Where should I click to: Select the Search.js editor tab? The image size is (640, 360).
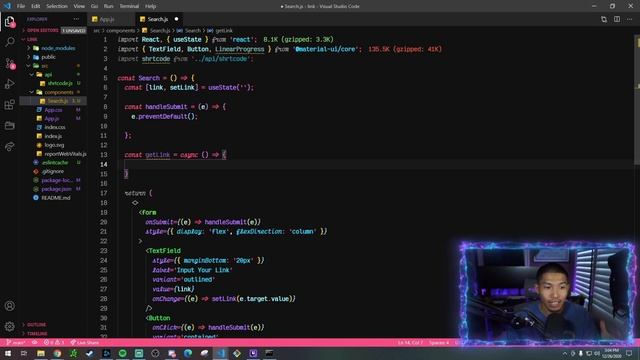point(158,19)
